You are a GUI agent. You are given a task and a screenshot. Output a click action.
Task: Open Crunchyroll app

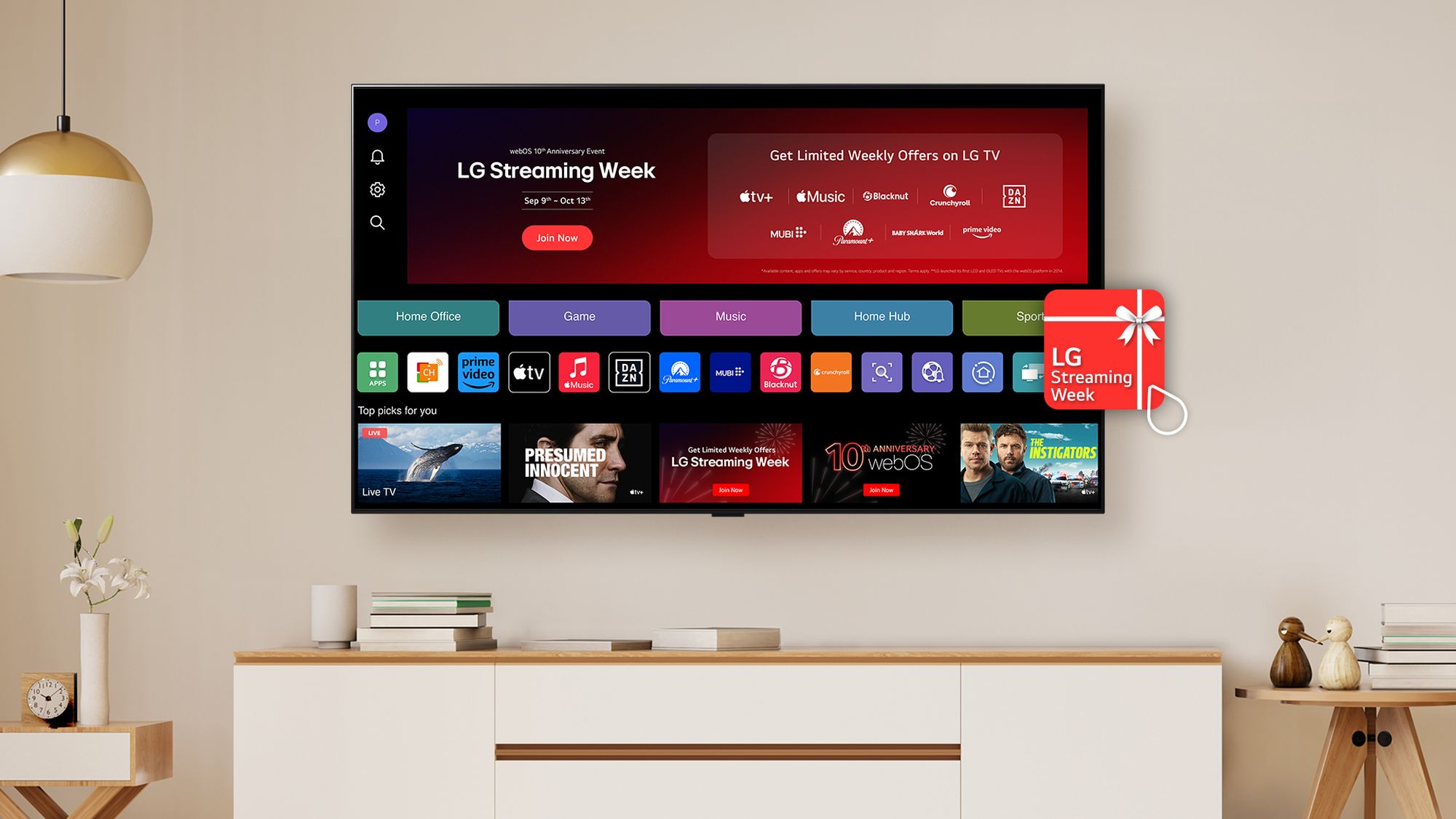[x=831, y=371]
